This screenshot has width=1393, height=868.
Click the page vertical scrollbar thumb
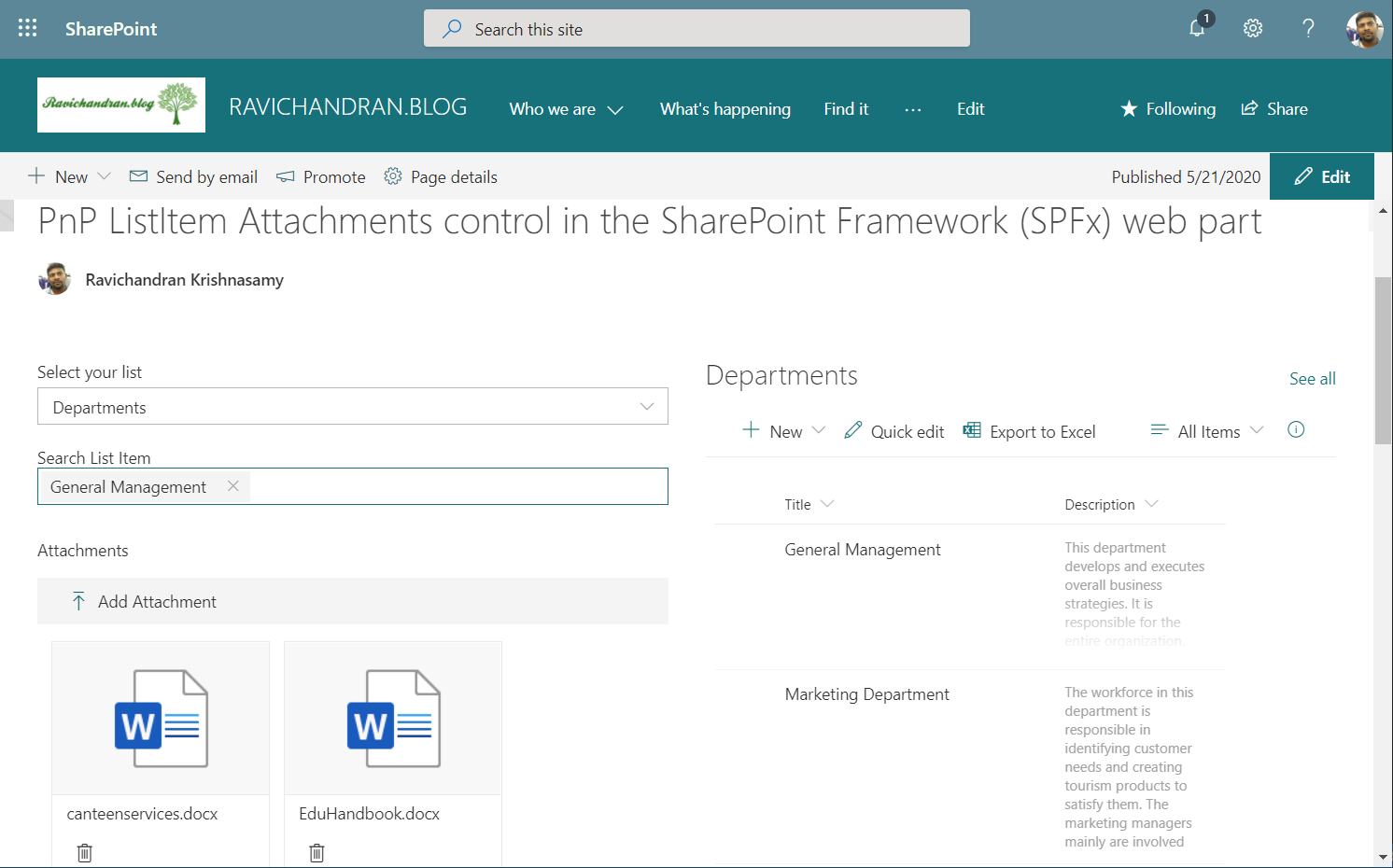pyautogui.click(x=1383, y=360)
